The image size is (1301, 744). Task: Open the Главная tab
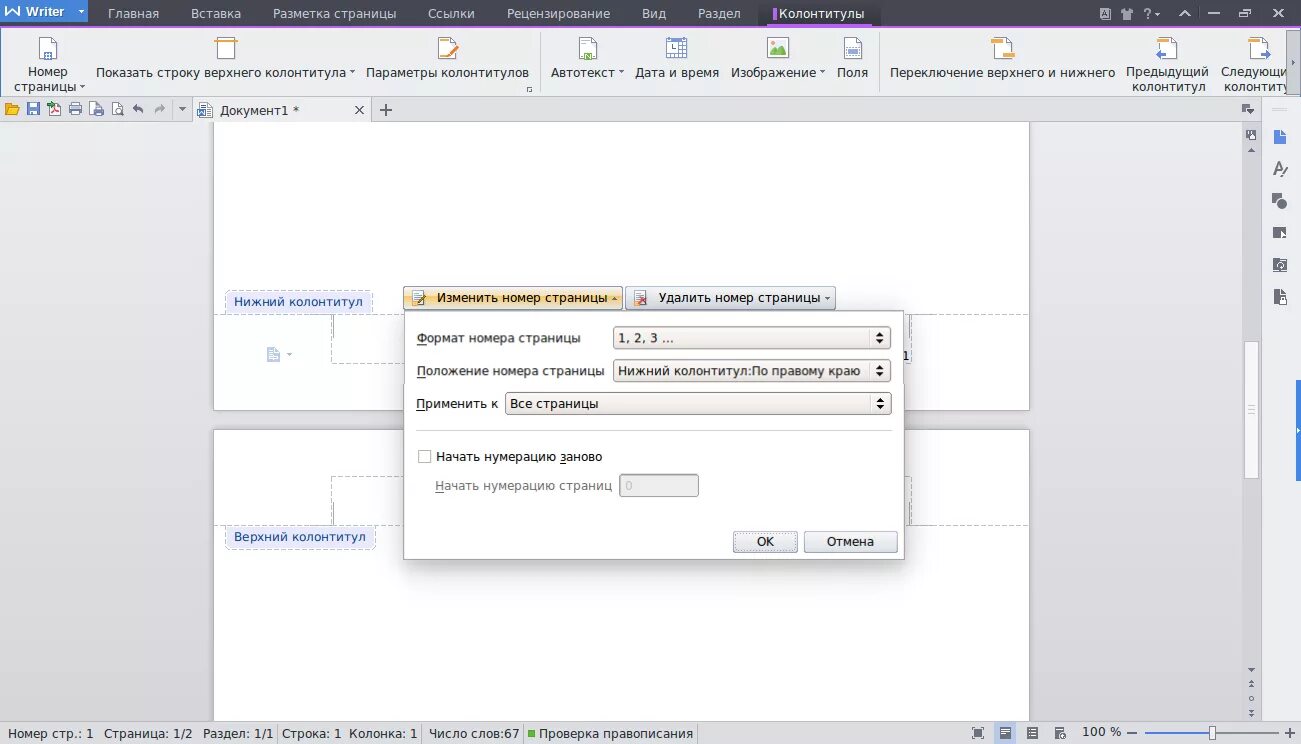point(133,14)
